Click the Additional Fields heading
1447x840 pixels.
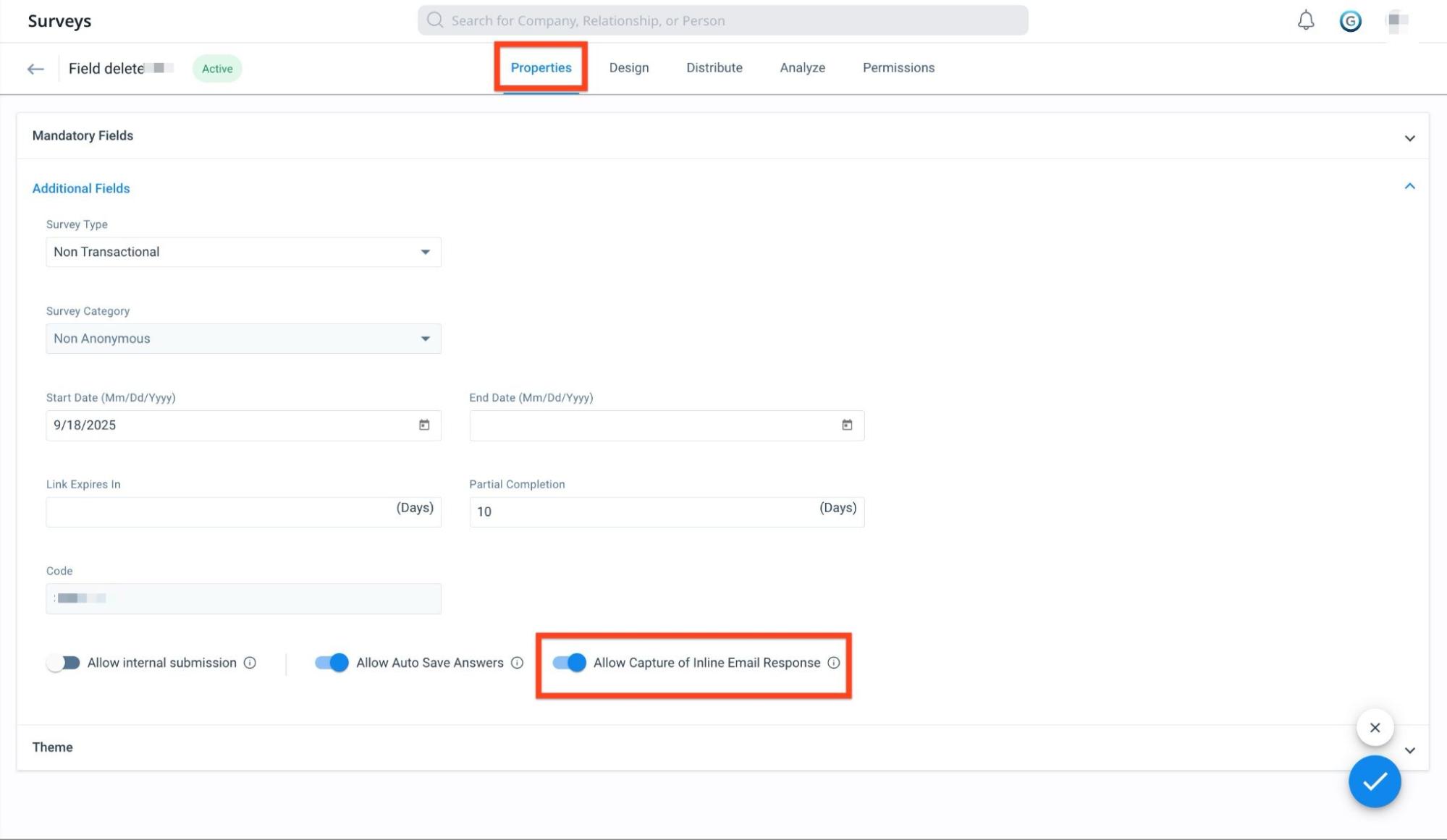(81, 188)
